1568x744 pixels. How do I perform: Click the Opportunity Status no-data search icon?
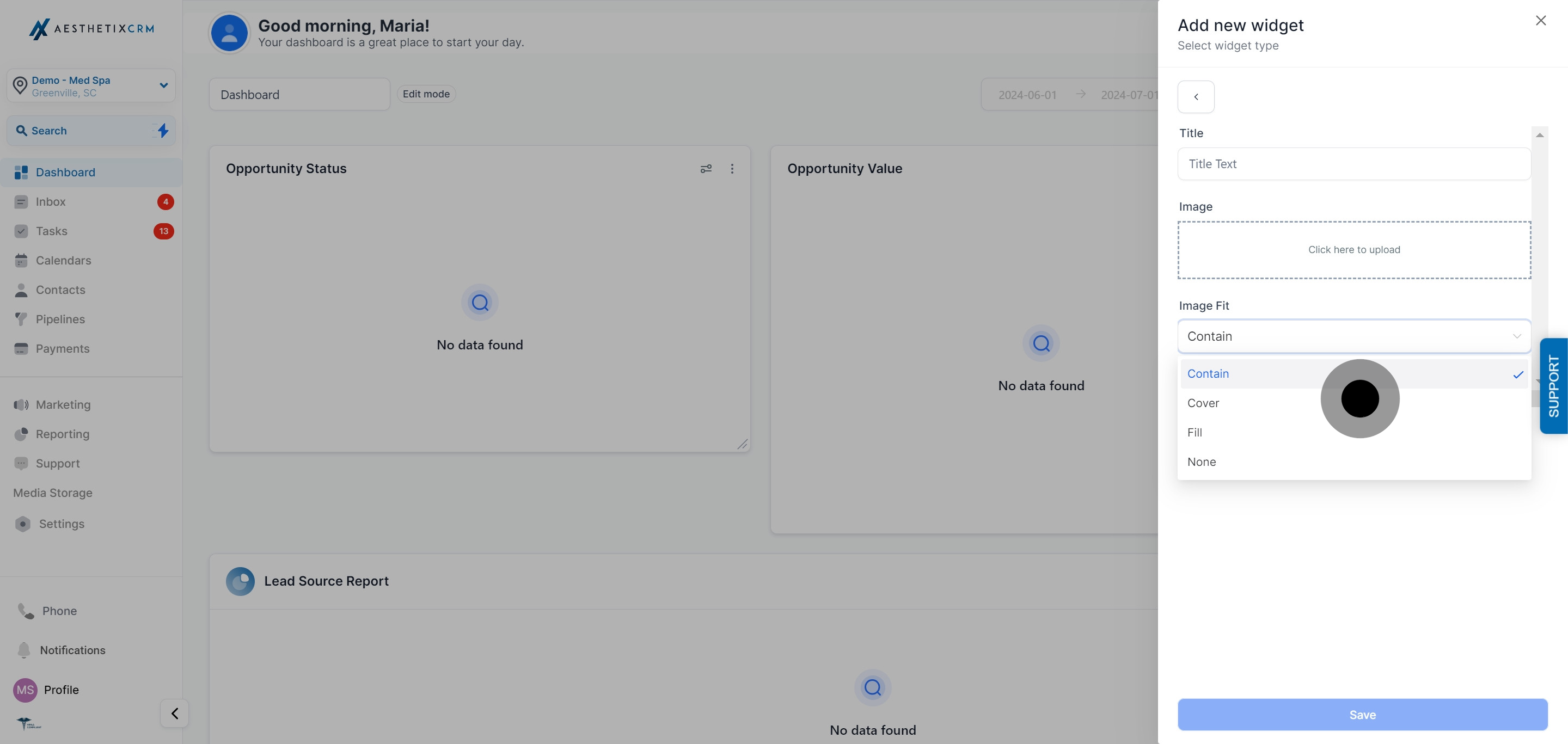tap(480, 303)
